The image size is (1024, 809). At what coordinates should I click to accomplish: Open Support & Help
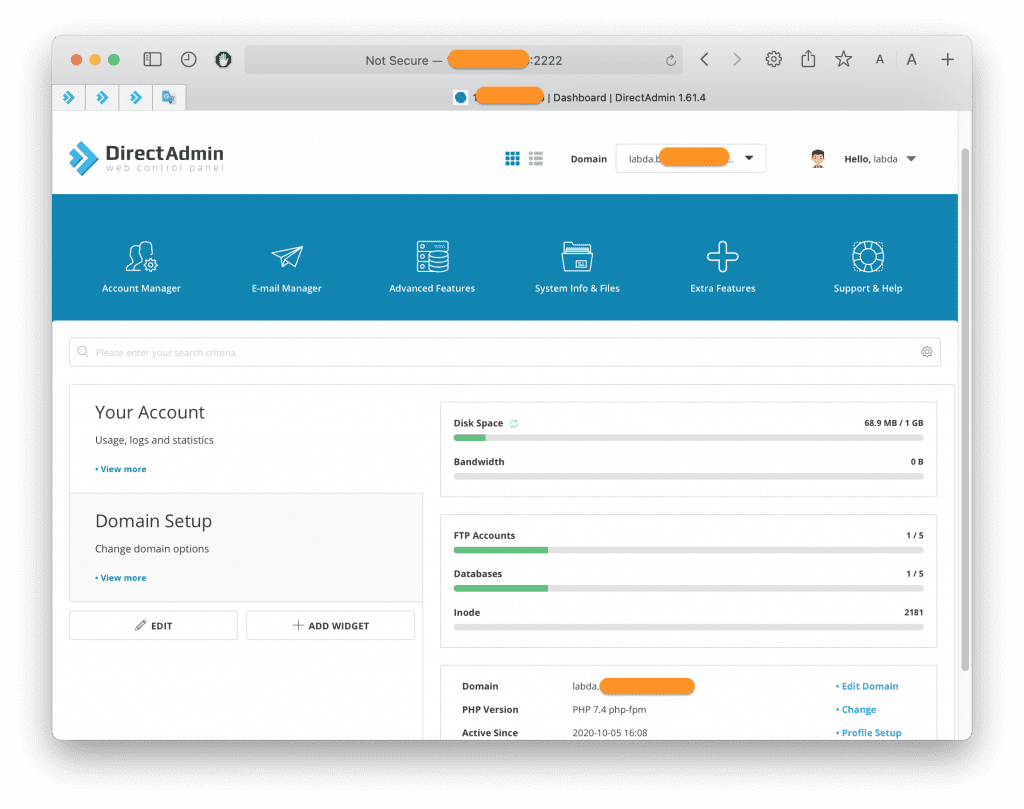point(867,264)
